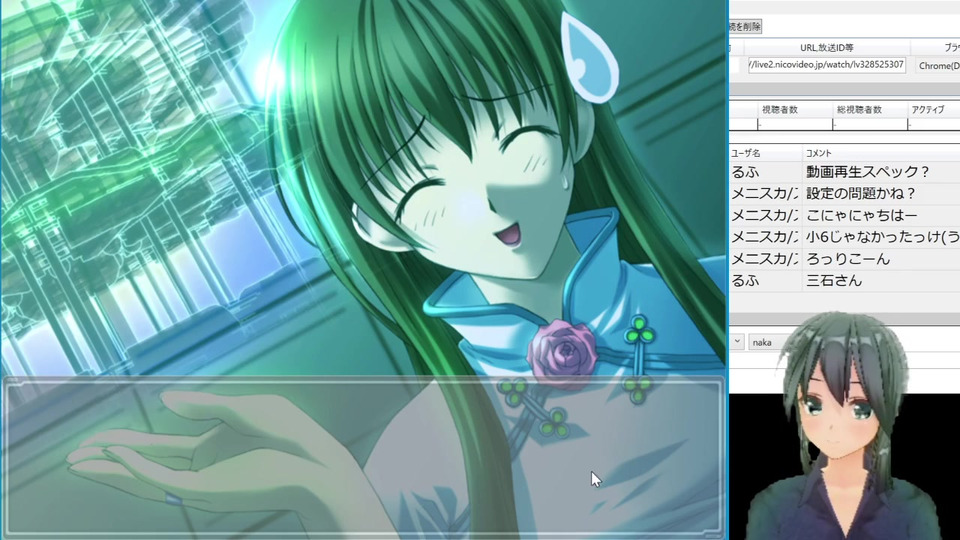Click the live2.nicovideo.jp URL input field
960x540 pixels.
pos(827,65)
